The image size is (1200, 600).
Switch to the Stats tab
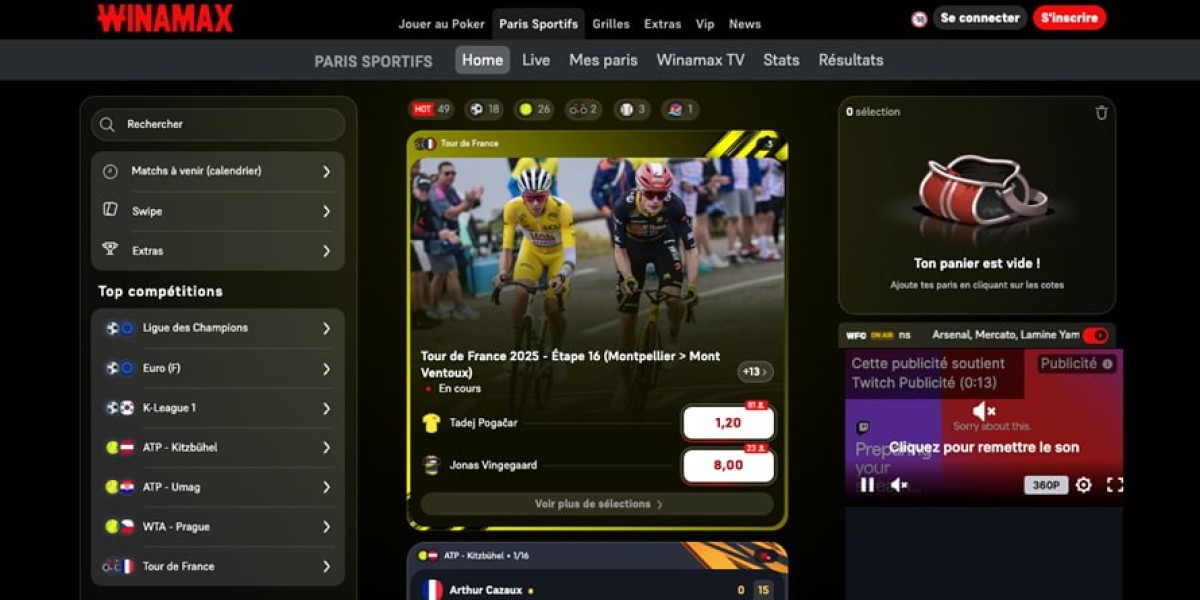(x=781, y=60)
